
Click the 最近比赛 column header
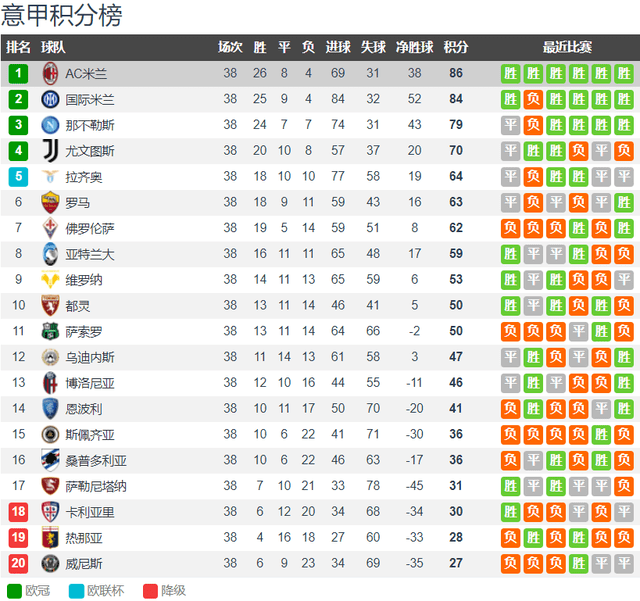[567, 47]
